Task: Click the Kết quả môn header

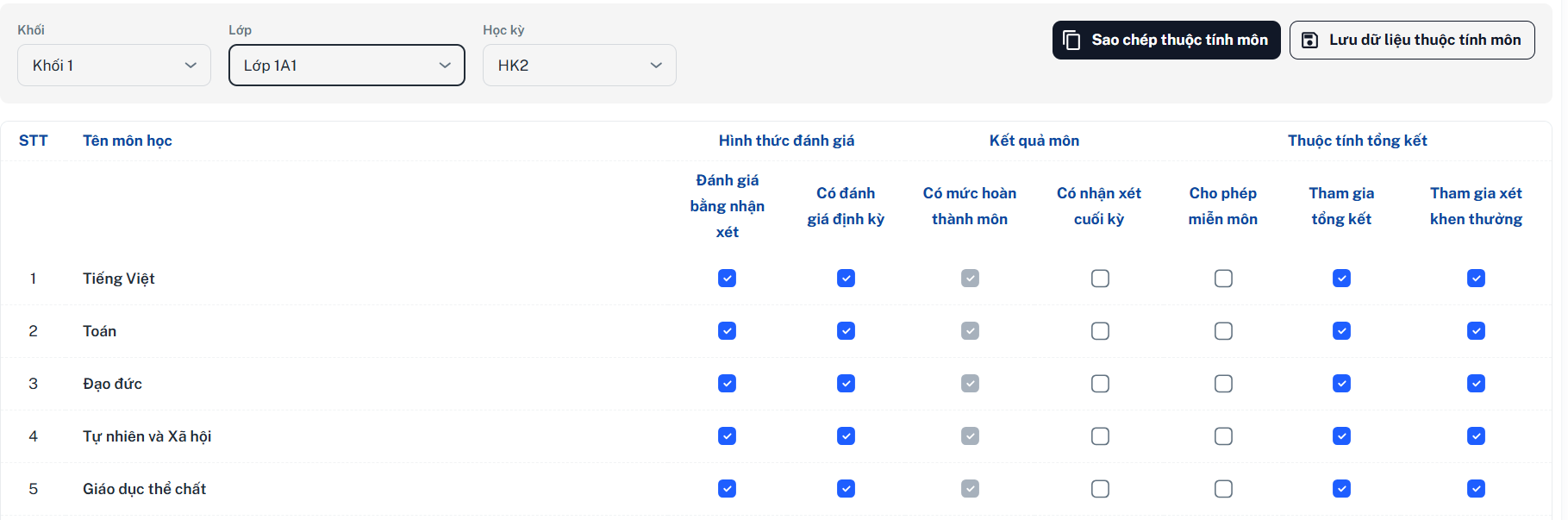Action: click(1034, 141)
